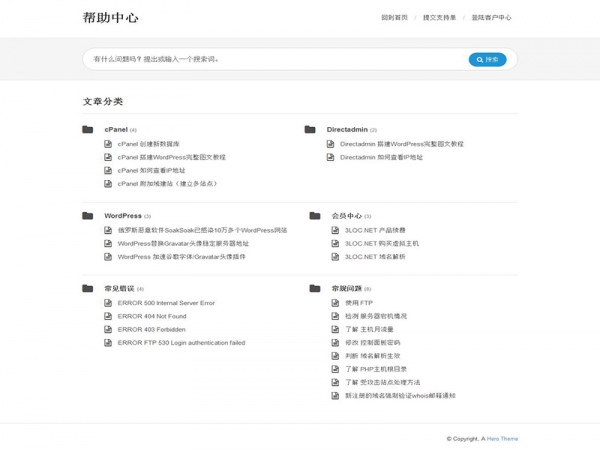Click document icon beside WordPress替换Gravatar article
This screenshot has width=600, height=450.
[x=108, y=243]
